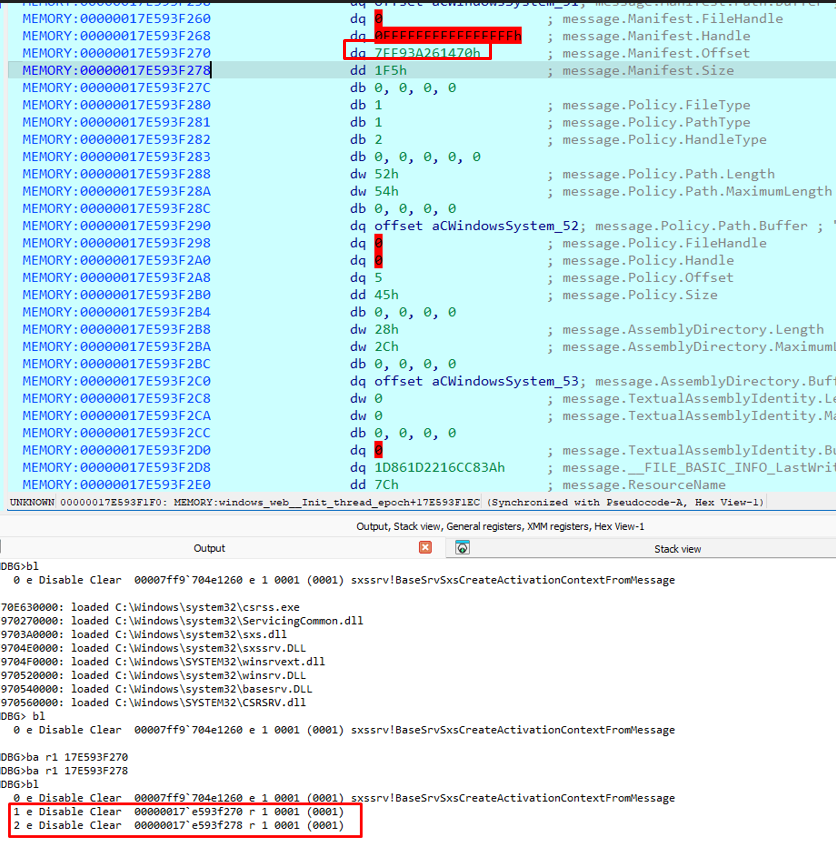Click breakpoint 2 entry at e593f278
836x843 pixels.
(178, 825)
